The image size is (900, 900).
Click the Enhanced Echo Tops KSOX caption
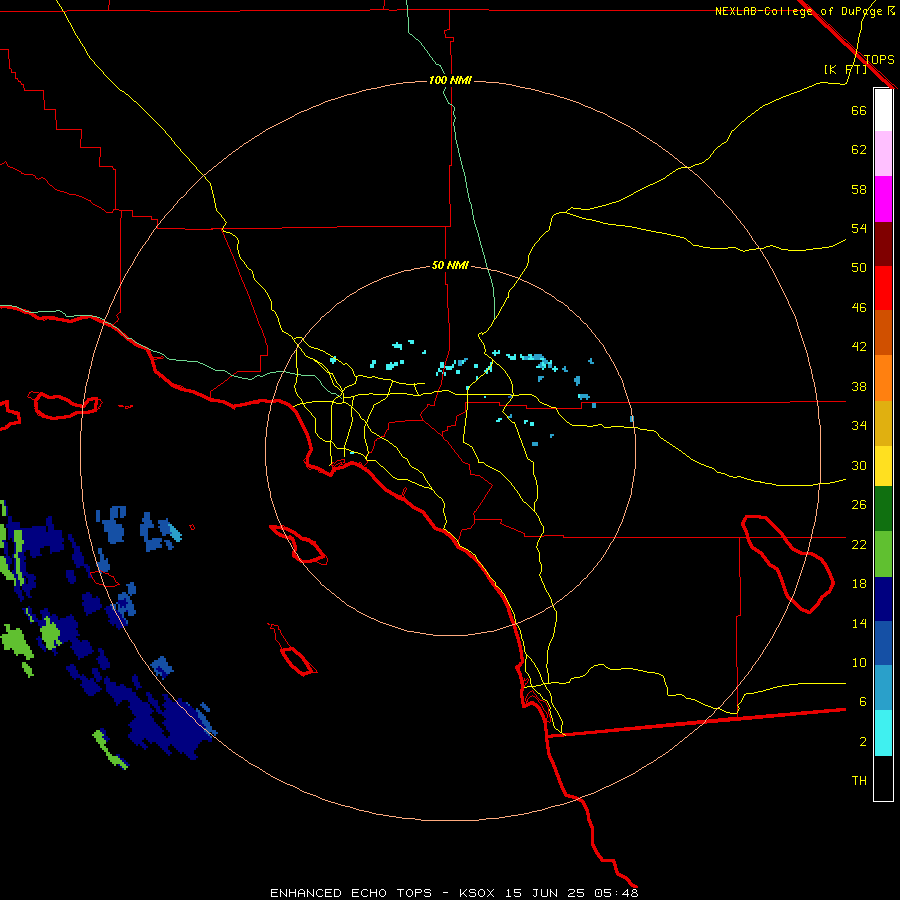(x=454, y=893)
